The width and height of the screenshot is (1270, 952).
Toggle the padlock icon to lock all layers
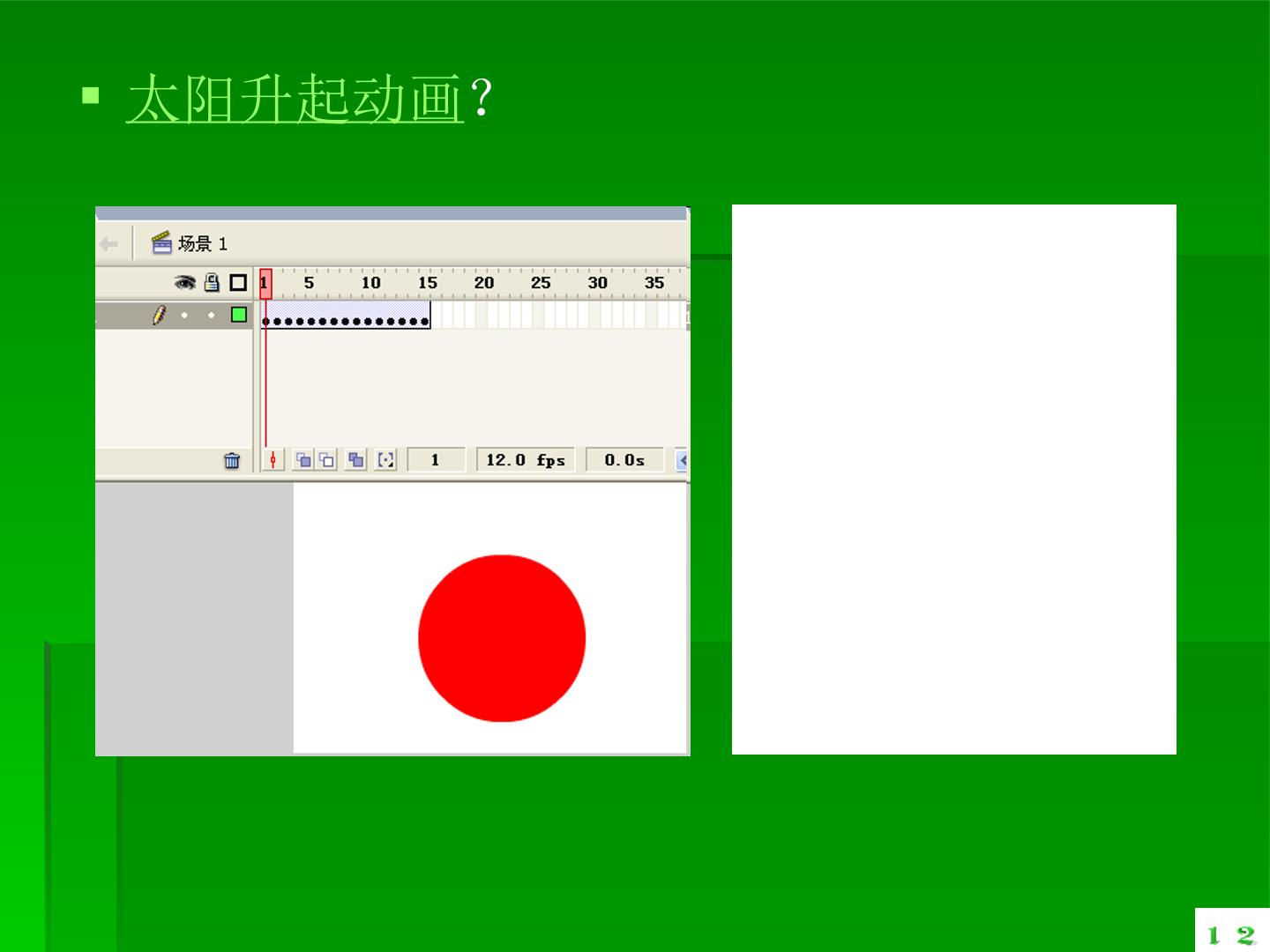[x=212, y=282]
